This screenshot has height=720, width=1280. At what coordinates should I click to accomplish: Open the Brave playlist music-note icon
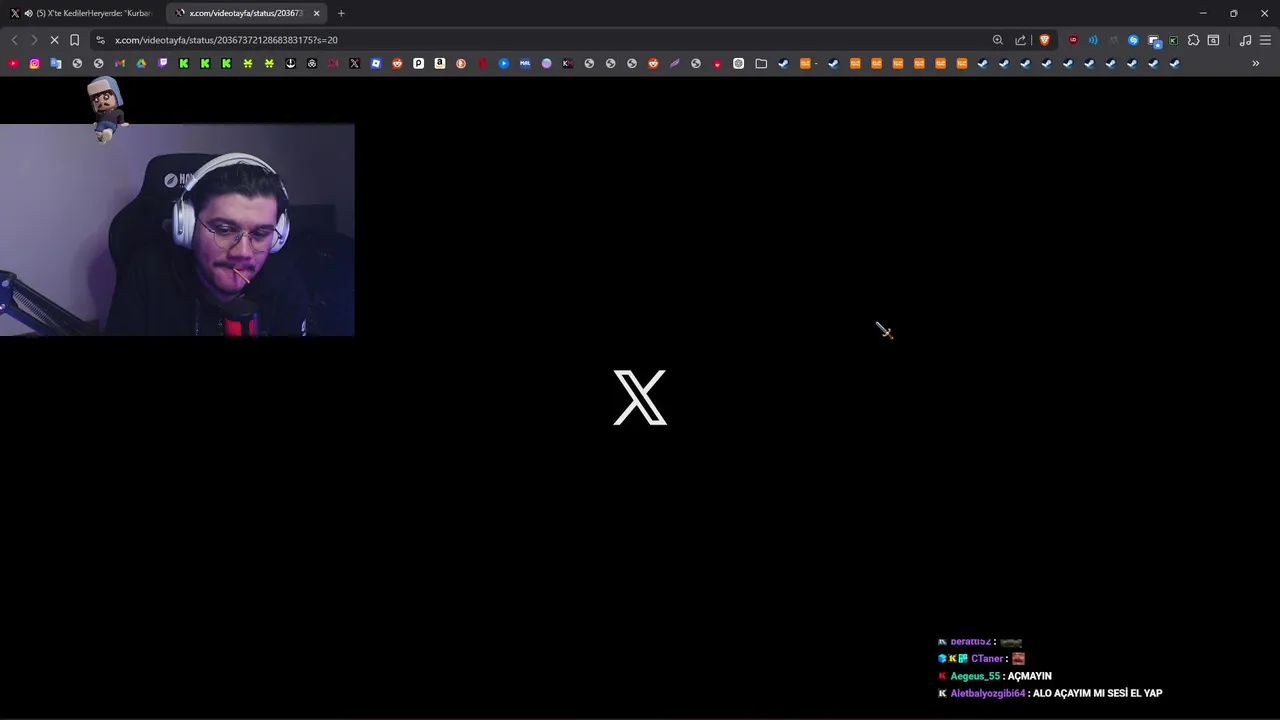tap(1245, 40)
